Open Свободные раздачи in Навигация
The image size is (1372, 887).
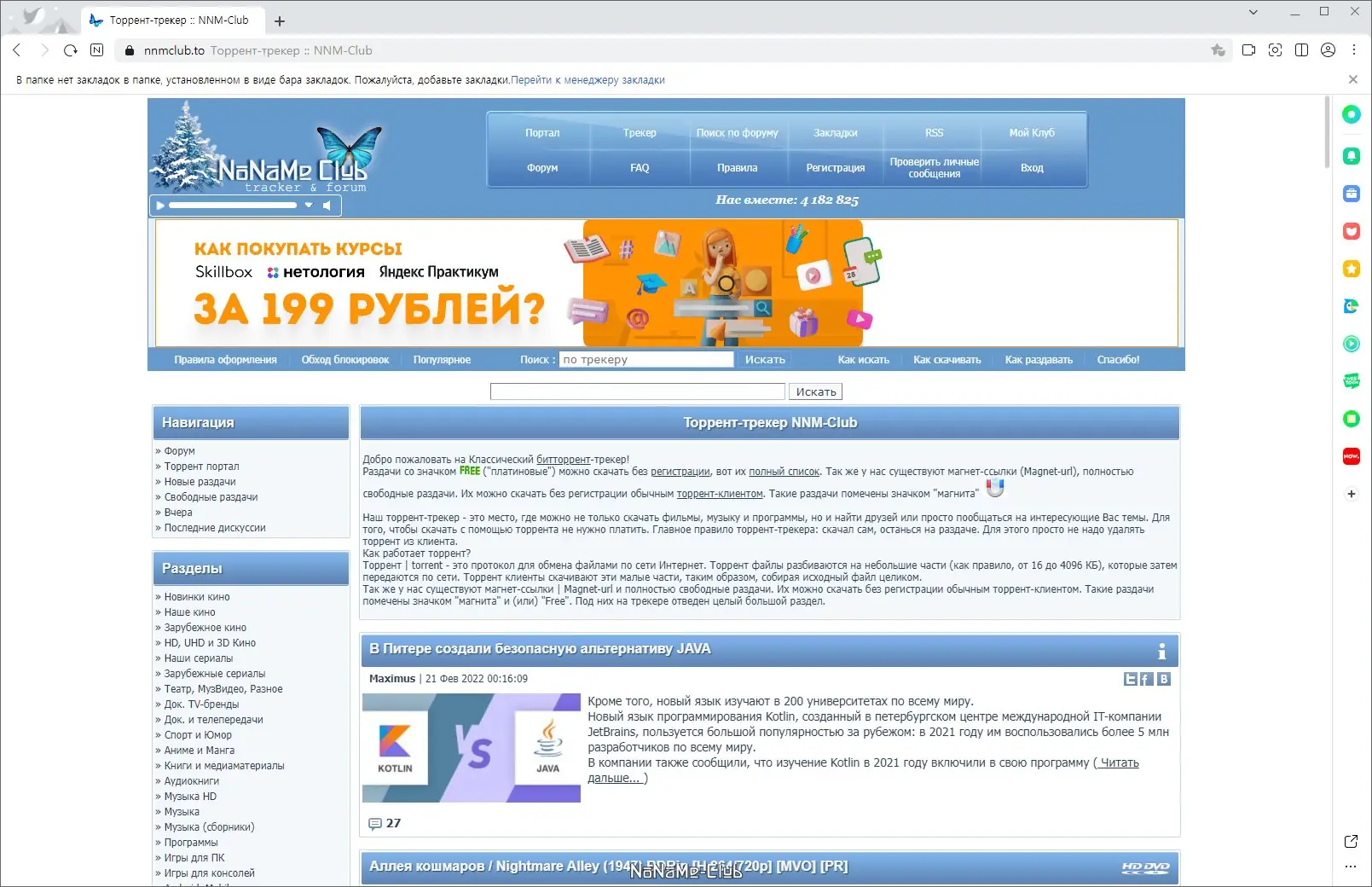(211, 497)
